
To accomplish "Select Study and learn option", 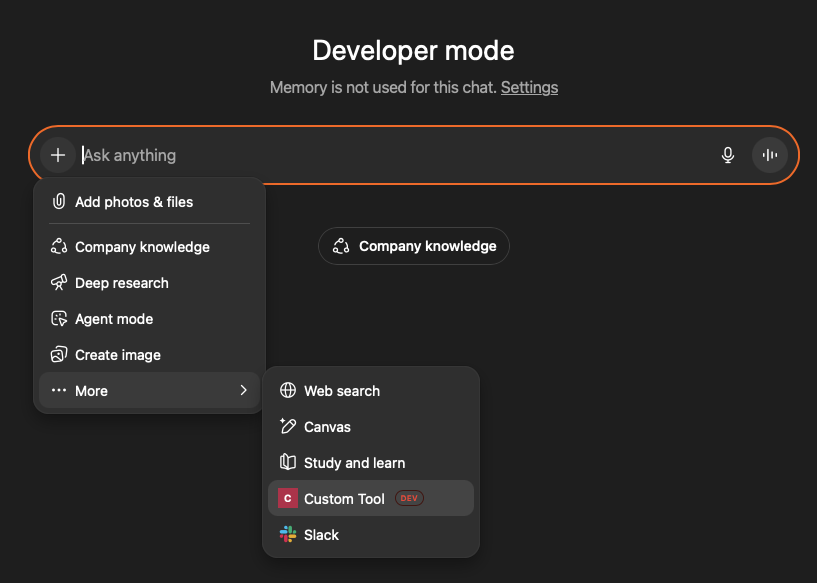I will tap(371, 463).
